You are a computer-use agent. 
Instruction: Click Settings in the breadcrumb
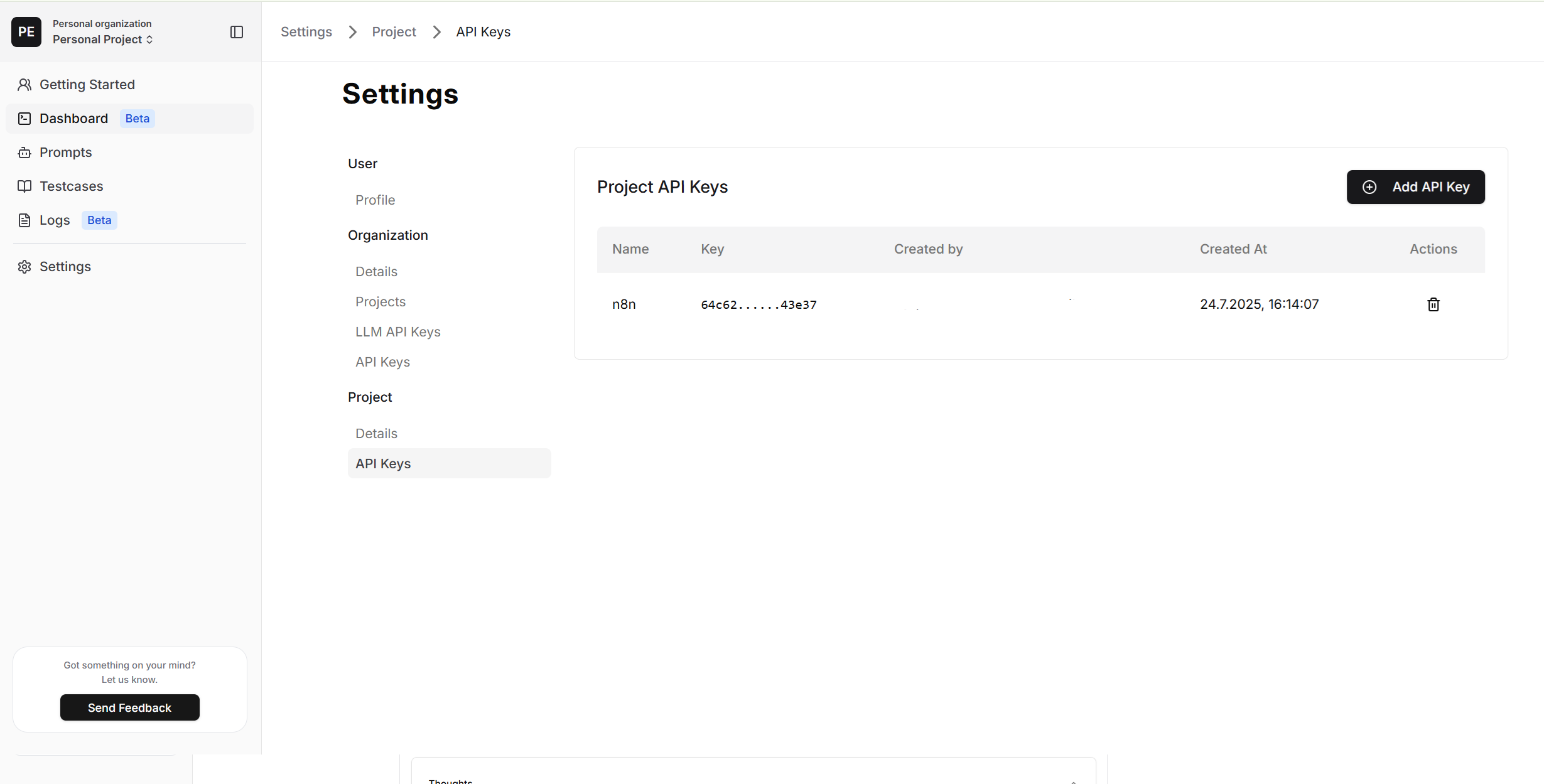click(x=306, y=32)
